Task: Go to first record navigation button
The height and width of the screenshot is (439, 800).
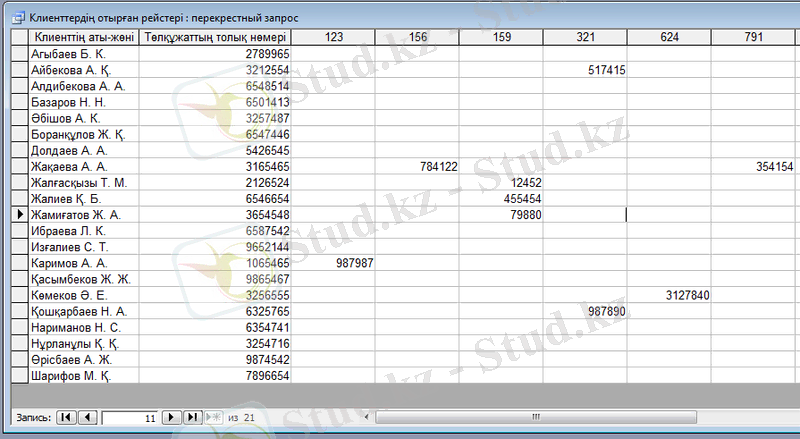Action: coord(66,417)
